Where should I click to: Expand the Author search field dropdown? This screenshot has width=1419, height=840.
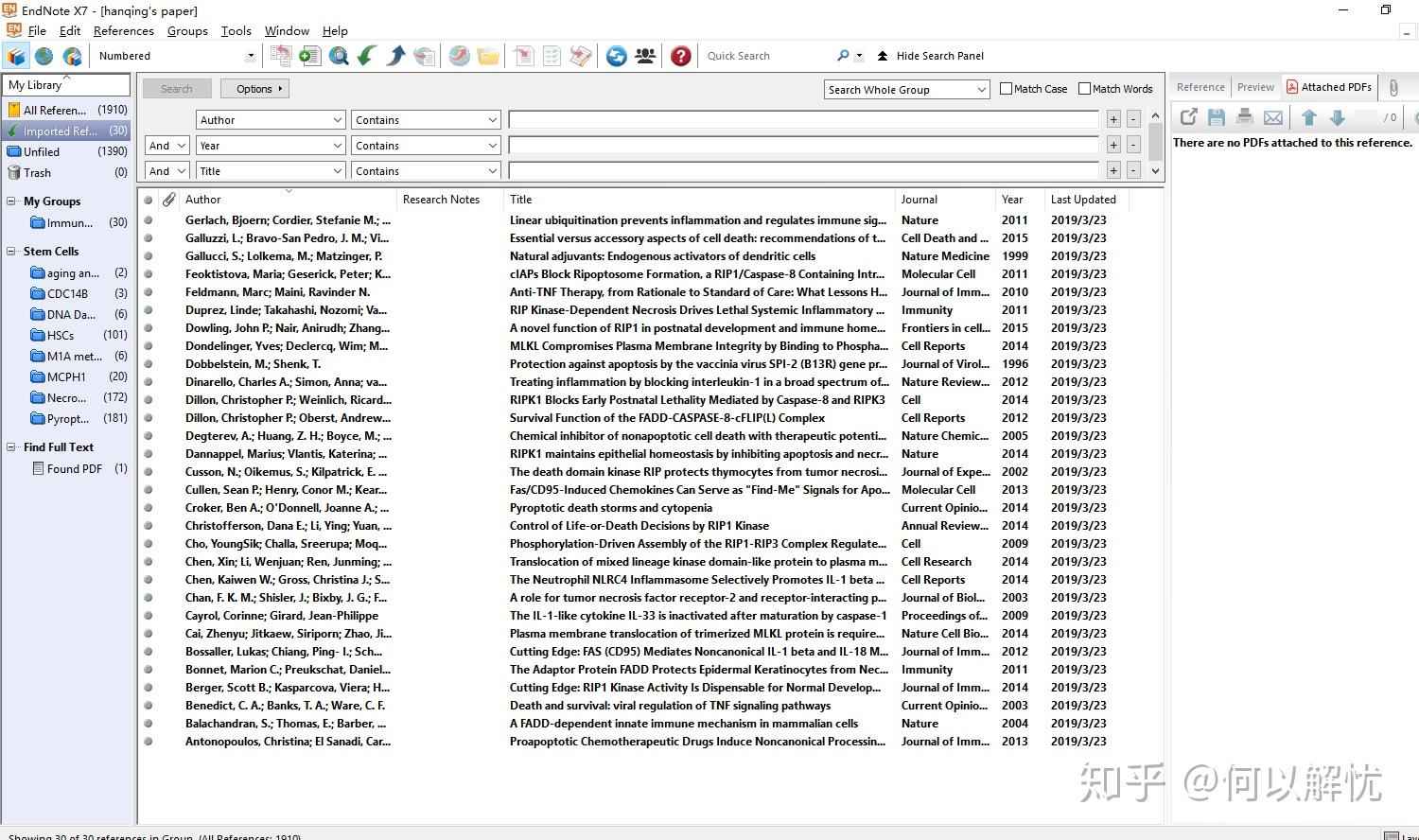[x=338, y=120]
